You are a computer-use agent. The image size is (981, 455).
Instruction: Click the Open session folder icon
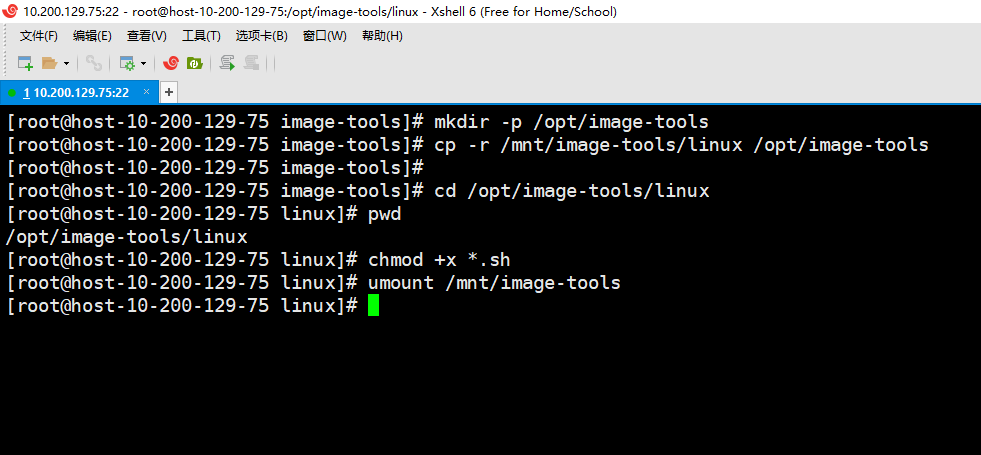[49, 63]
